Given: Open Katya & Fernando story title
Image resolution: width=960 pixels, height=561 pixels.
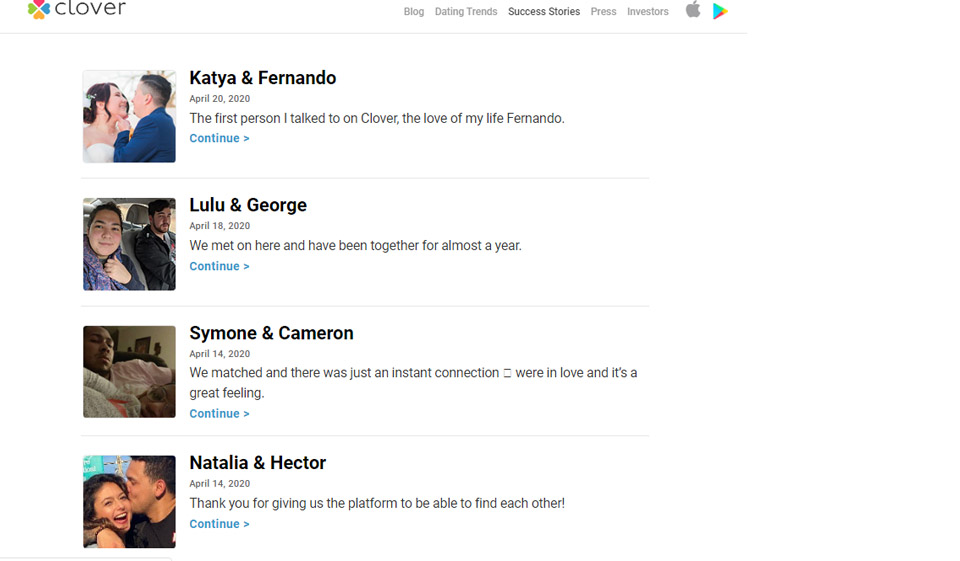Looking at the screenshot, I should click(262, 78).
